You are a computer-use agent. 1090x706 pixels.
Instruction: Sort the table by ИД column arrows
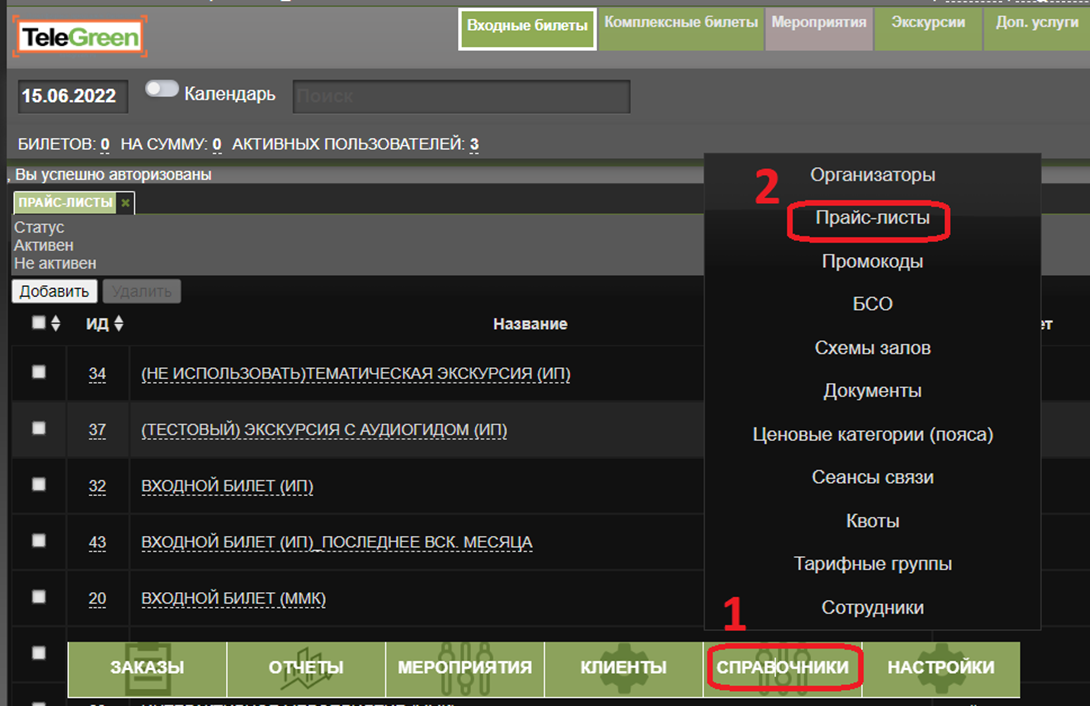[119, 324]
